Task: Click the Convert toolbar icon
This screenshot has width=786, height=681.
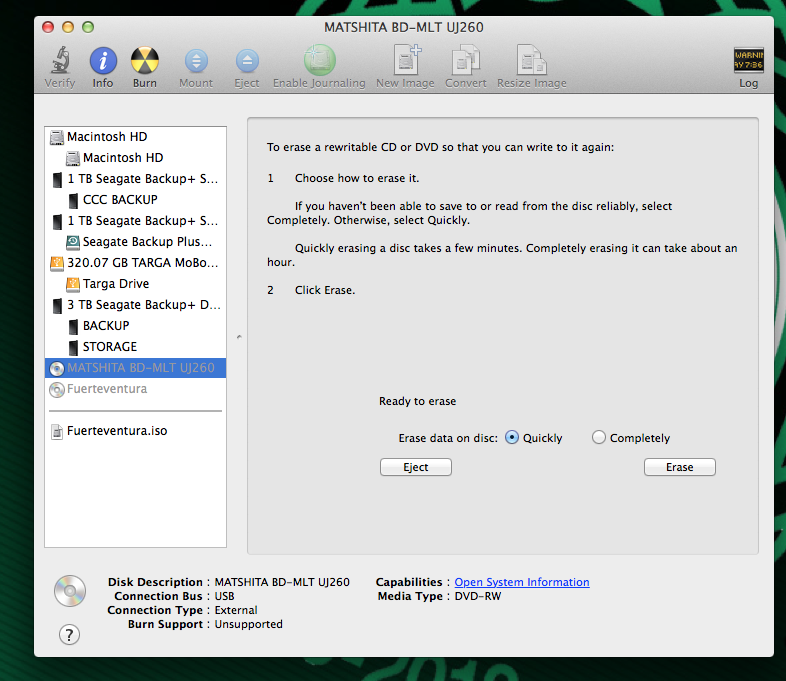Action: pyautogui.click(x=466, y=60)
